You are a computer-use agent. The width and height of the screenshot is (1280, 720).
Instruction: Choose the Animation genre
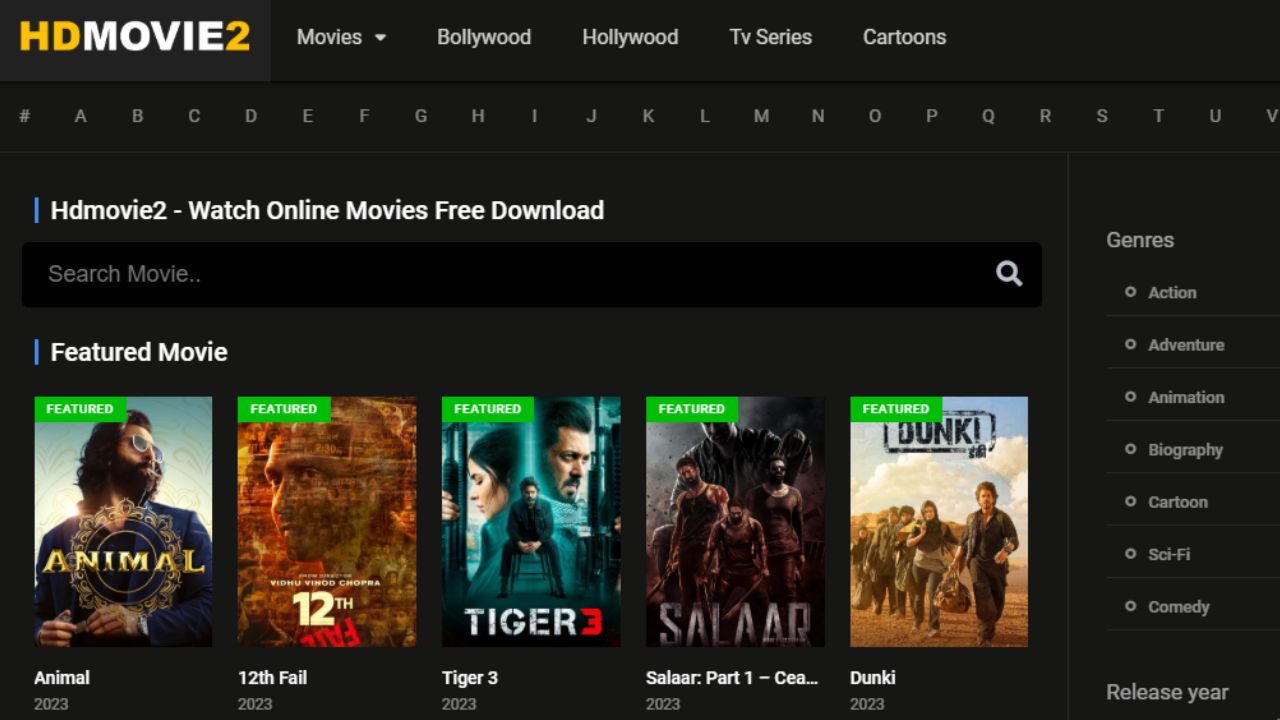pos(1186,397)
